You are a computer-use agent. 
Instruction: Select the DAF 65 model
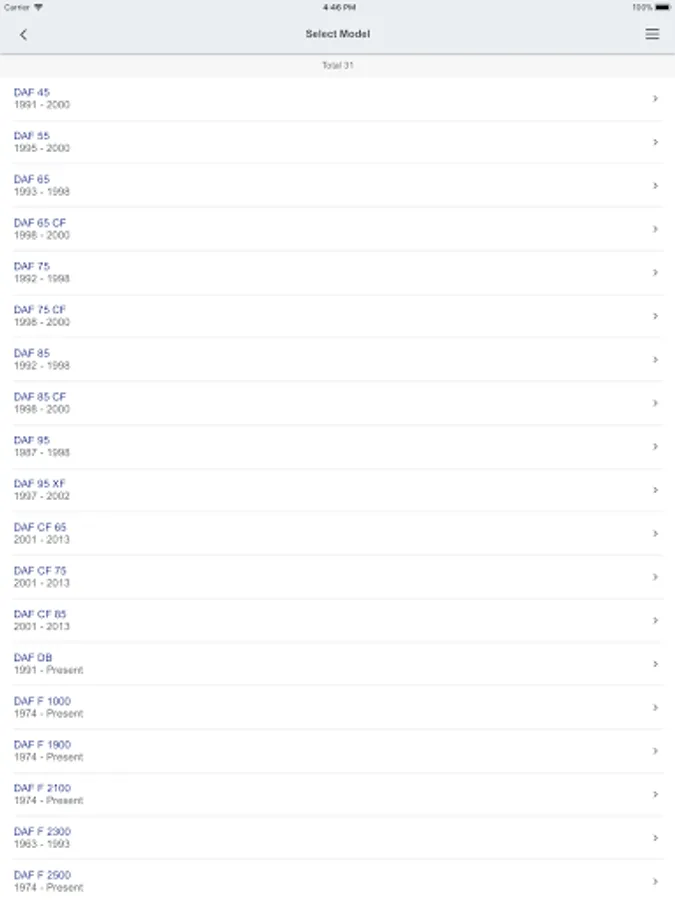point(338,185)
